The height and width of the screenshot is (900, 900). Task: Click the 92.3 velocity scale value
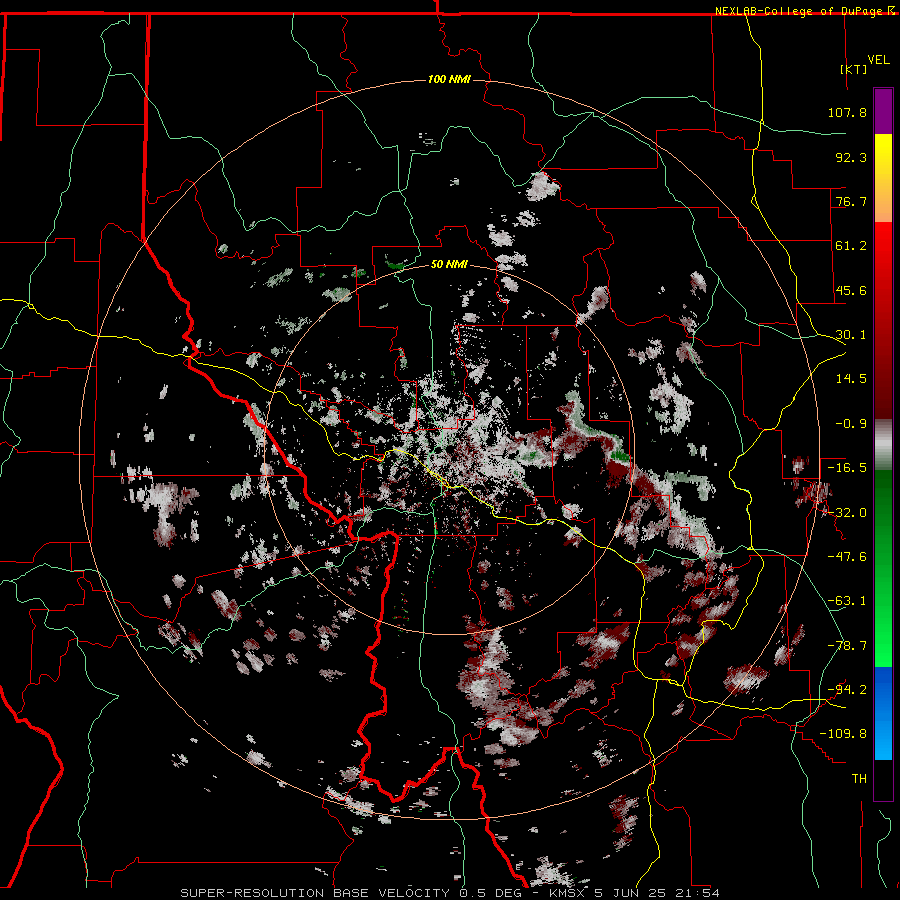point(851,157)
